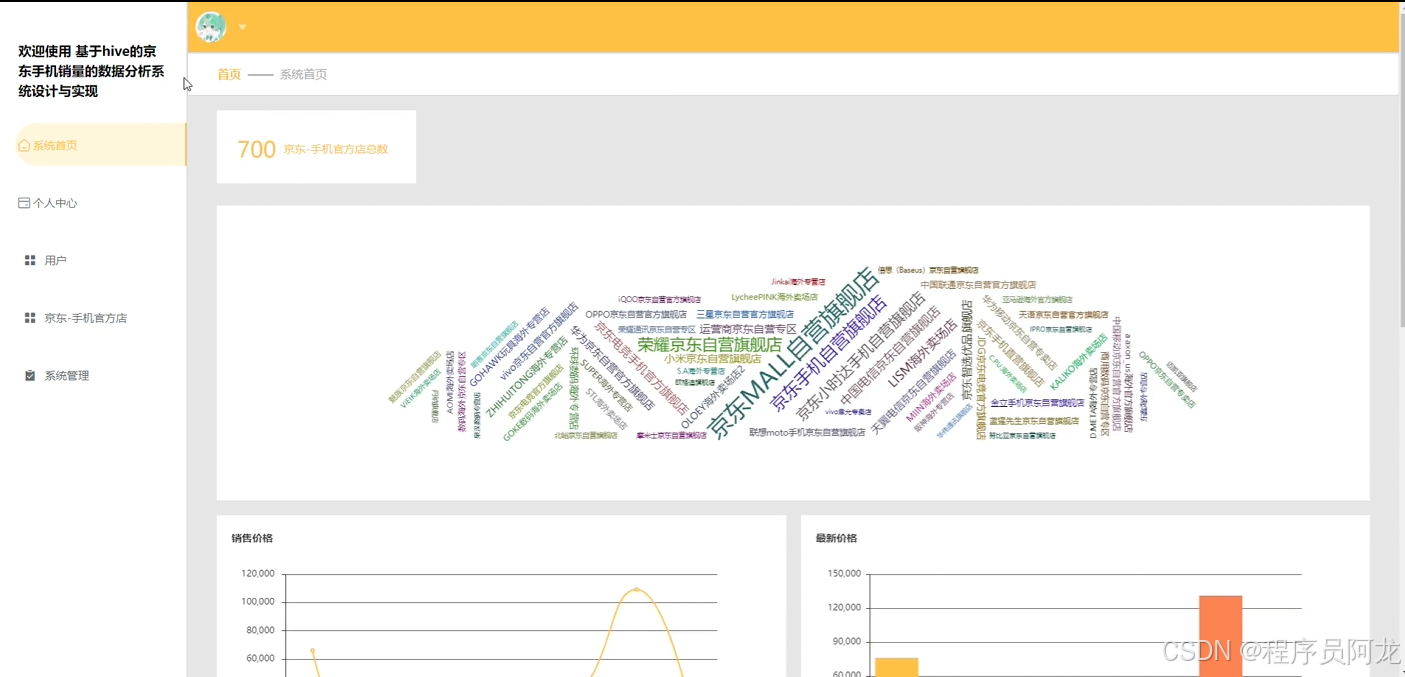Click LycheePINK海外卖场店 in the word cloud
Viewport: 1405px width, 677px height.
point(774,297)
